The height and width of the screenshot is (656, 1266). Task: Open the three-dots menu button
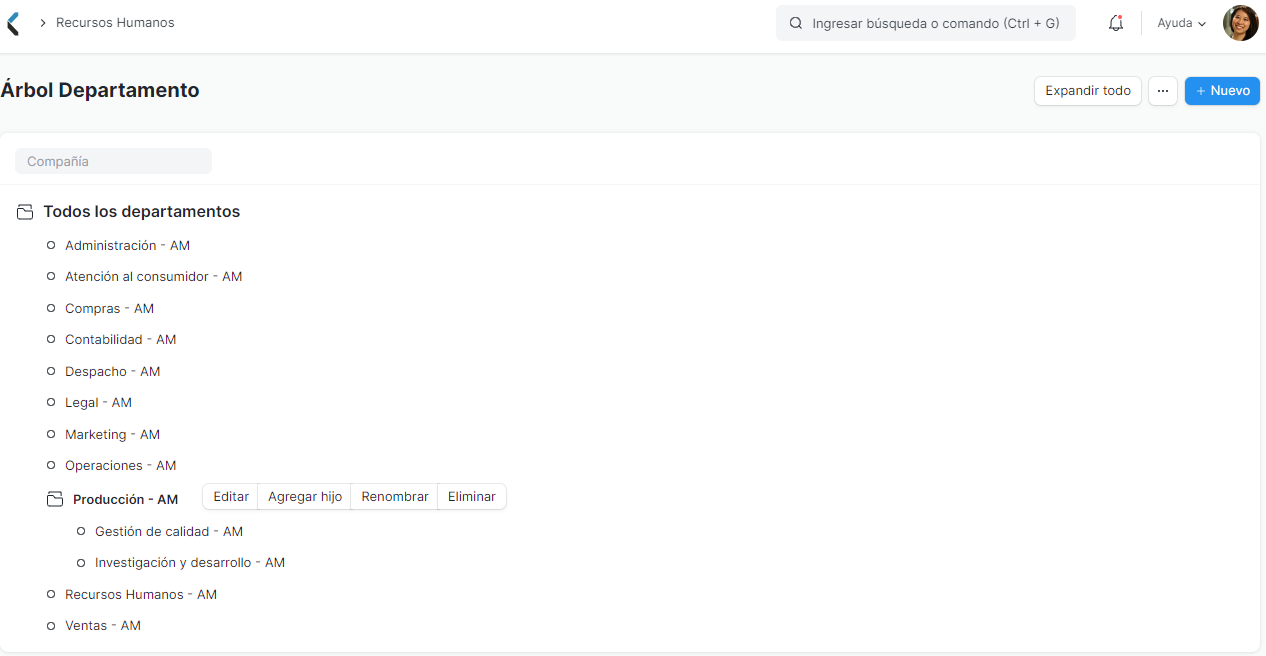(1163, 91)
